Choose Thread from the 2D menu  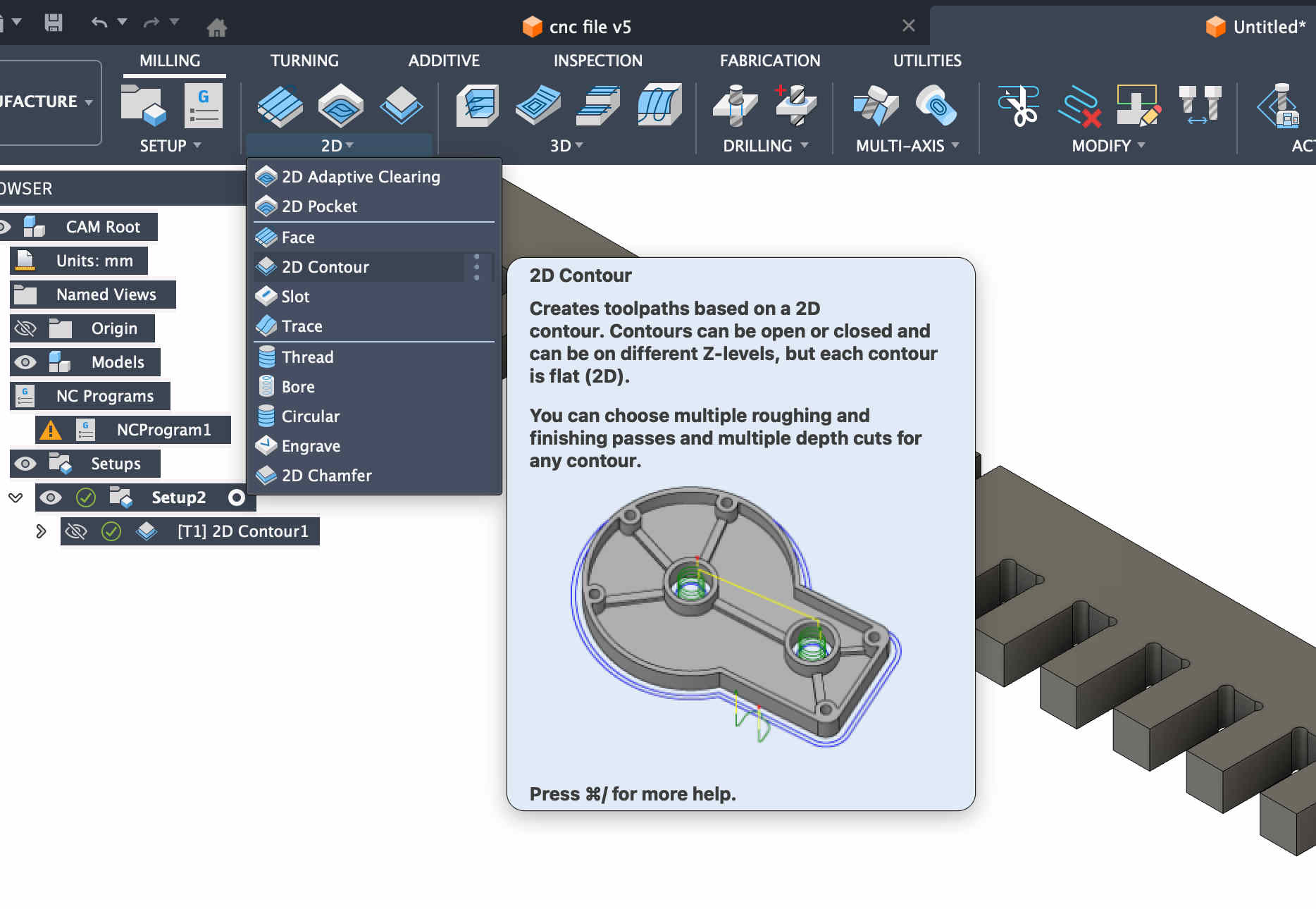pyautogui.click(x=374, y=357)
